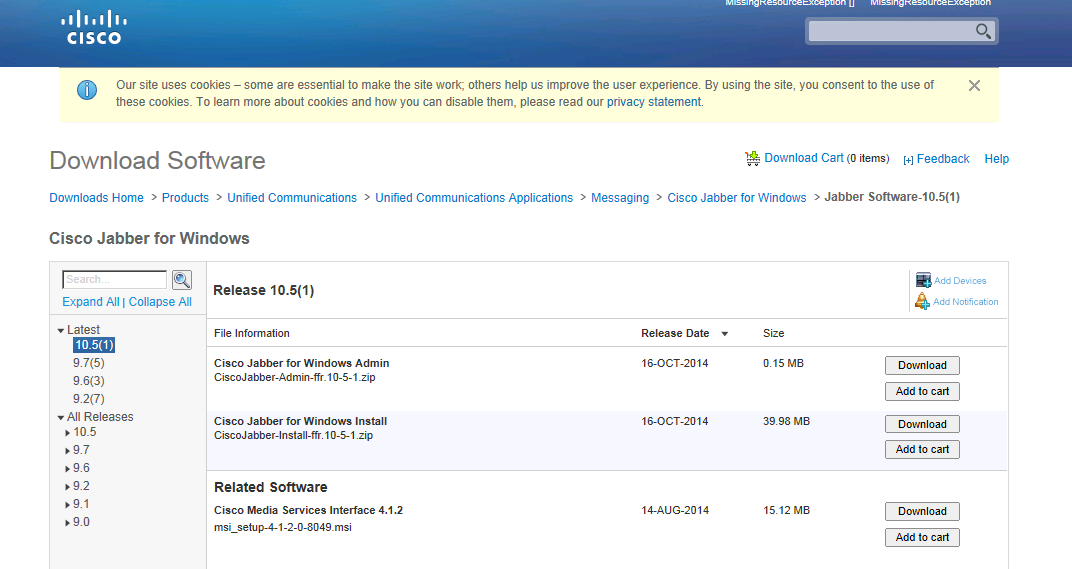This screenshot has height=569, width=1072.
Task: Click the 39.98 MB size value
Action: coord(786,421)
